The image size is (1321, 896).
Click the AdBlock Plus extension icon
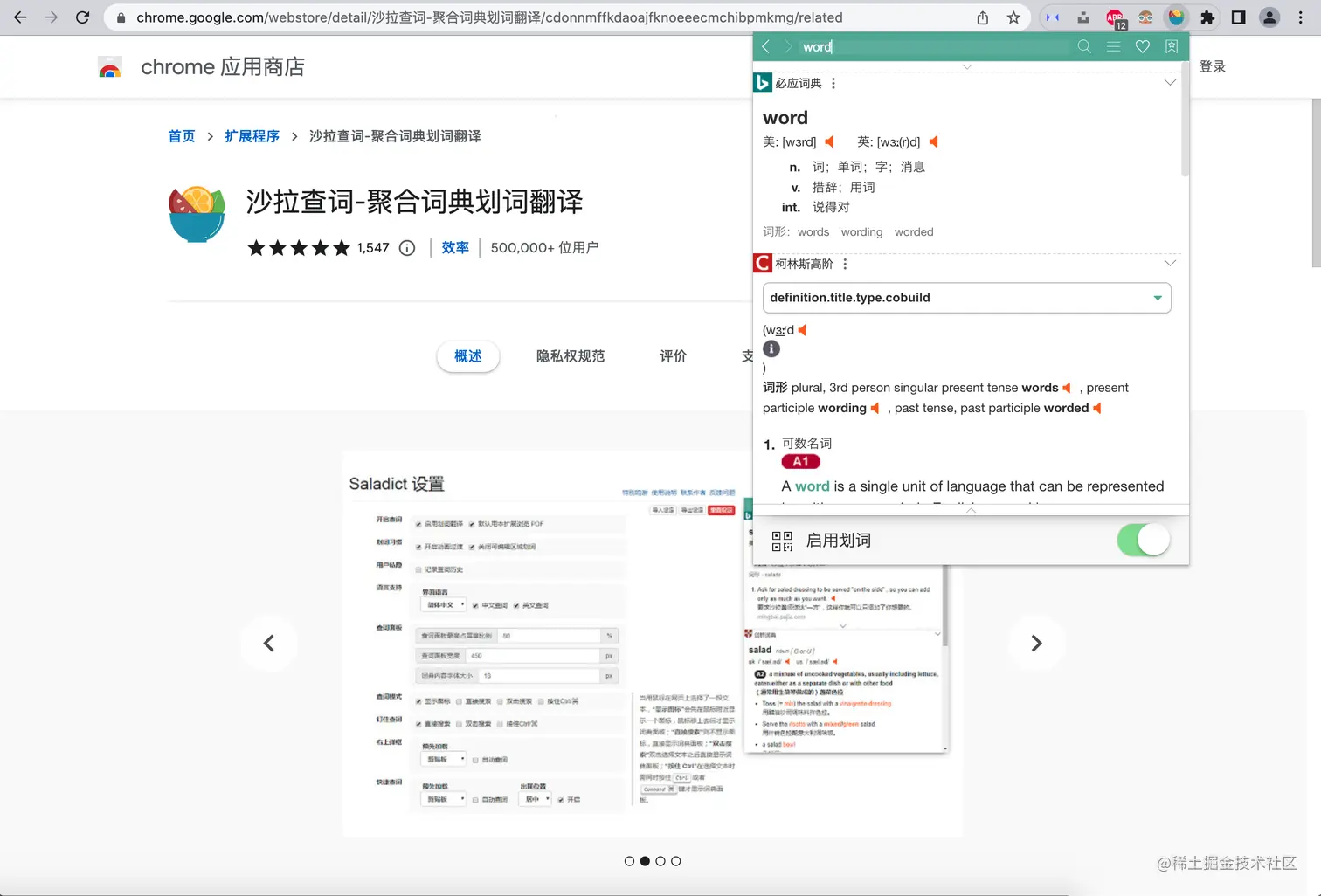(x=1116, y=17)
